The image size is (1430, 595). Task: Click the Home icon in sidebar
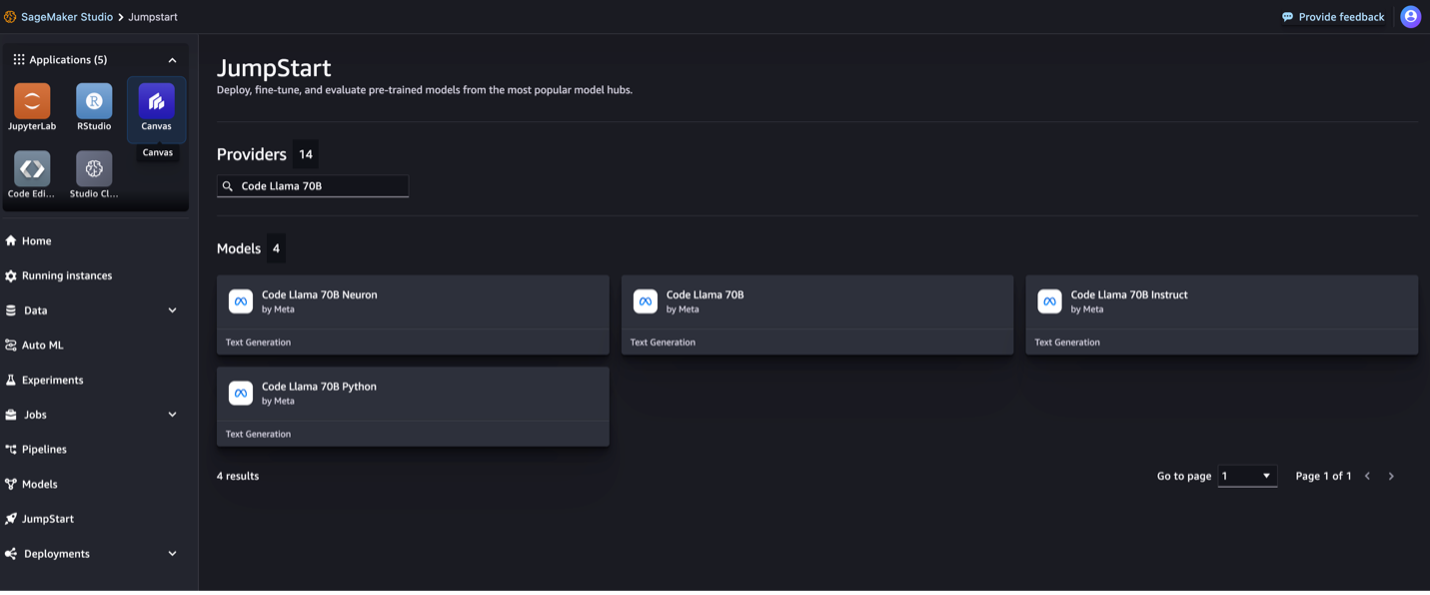[x=11, y=241]
